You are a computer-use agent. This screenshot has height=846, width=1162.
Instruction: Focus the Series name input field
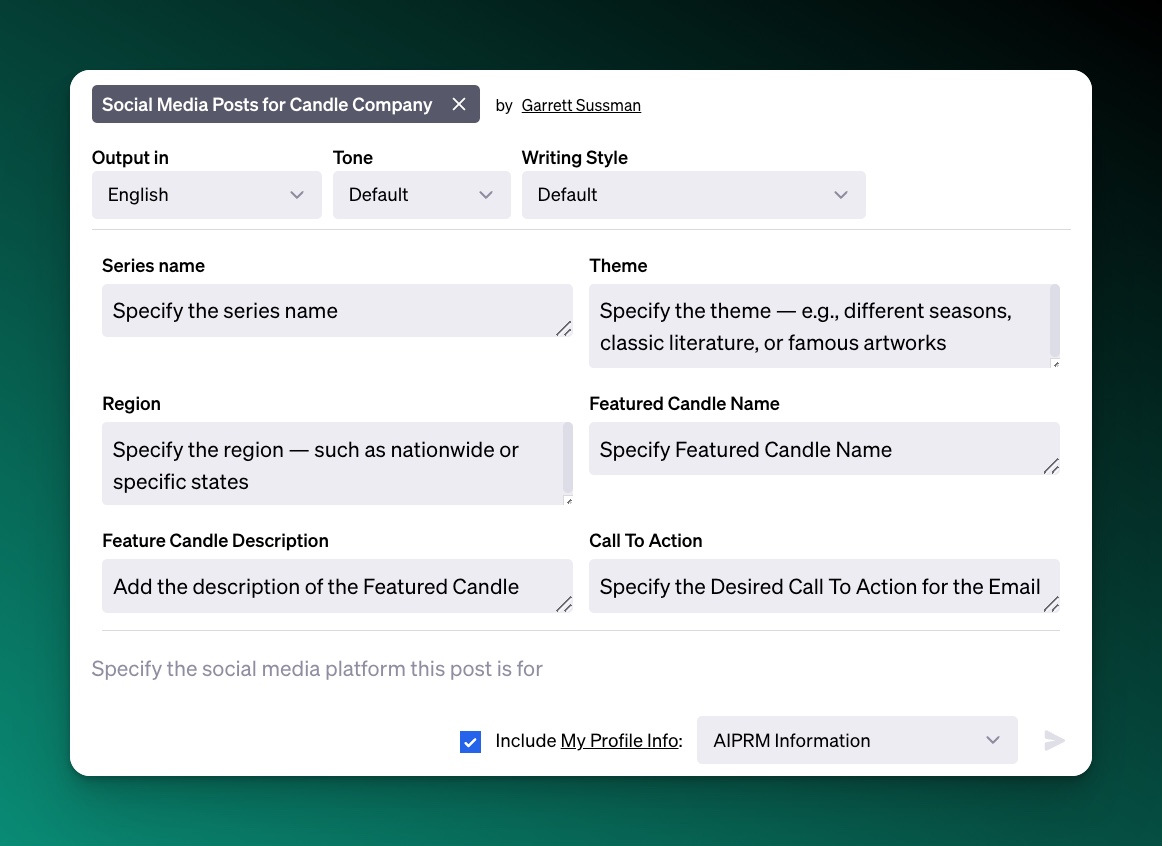tap(330, 311)
